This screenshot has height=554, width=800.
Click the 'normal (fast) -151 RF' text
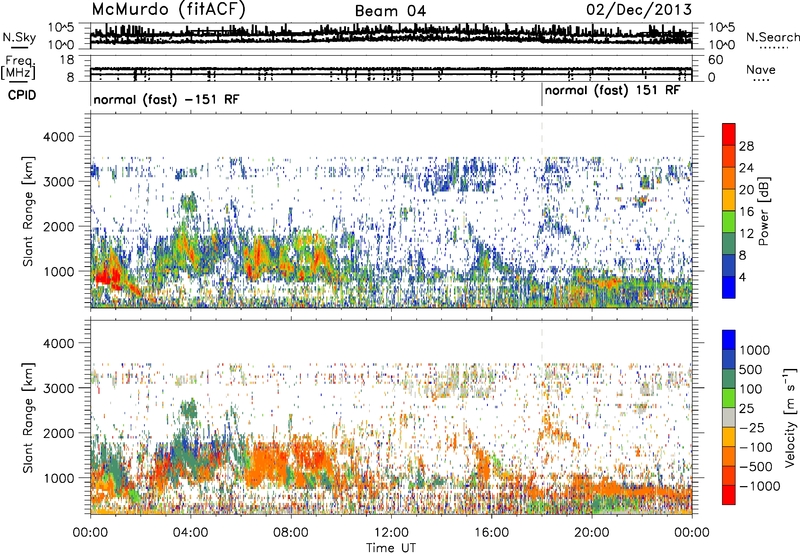pos(166,99)
